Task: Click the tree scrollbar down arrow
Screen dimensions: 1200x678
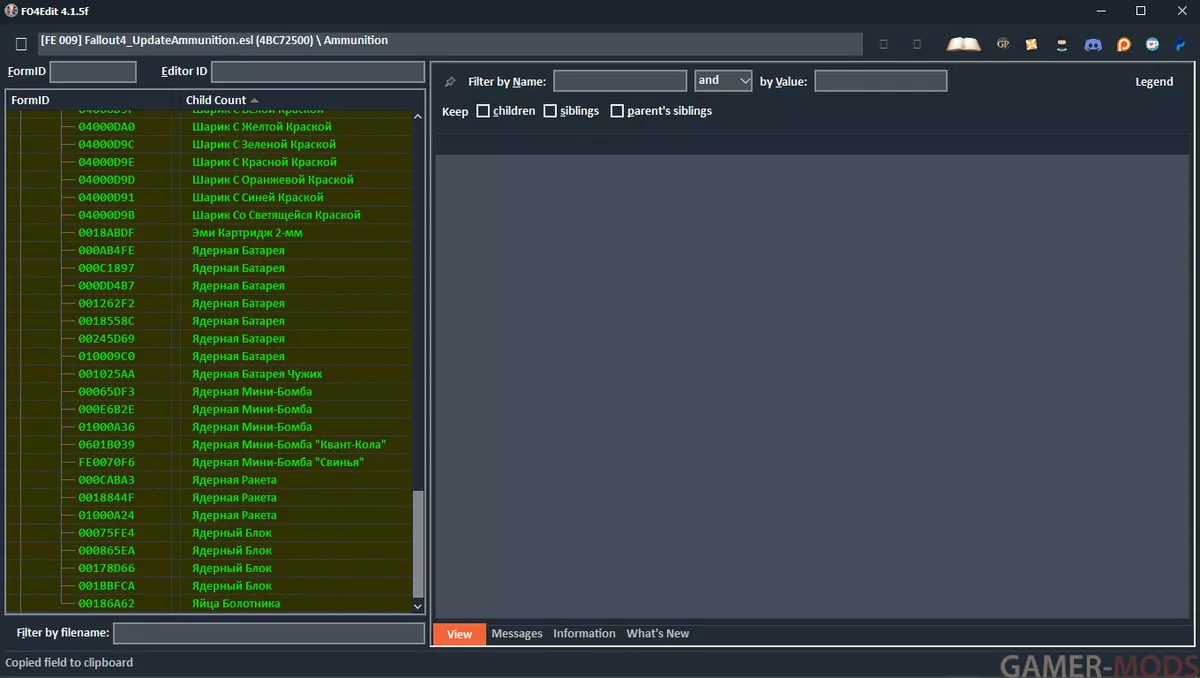Action: tap(418, 606)
